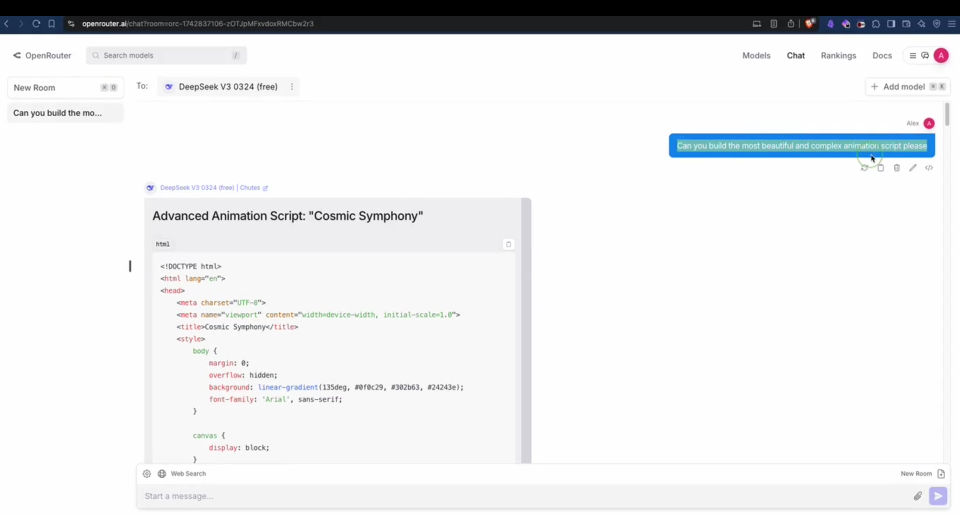
Task: Click the globe icon beside Web Search
Action: 162,474
